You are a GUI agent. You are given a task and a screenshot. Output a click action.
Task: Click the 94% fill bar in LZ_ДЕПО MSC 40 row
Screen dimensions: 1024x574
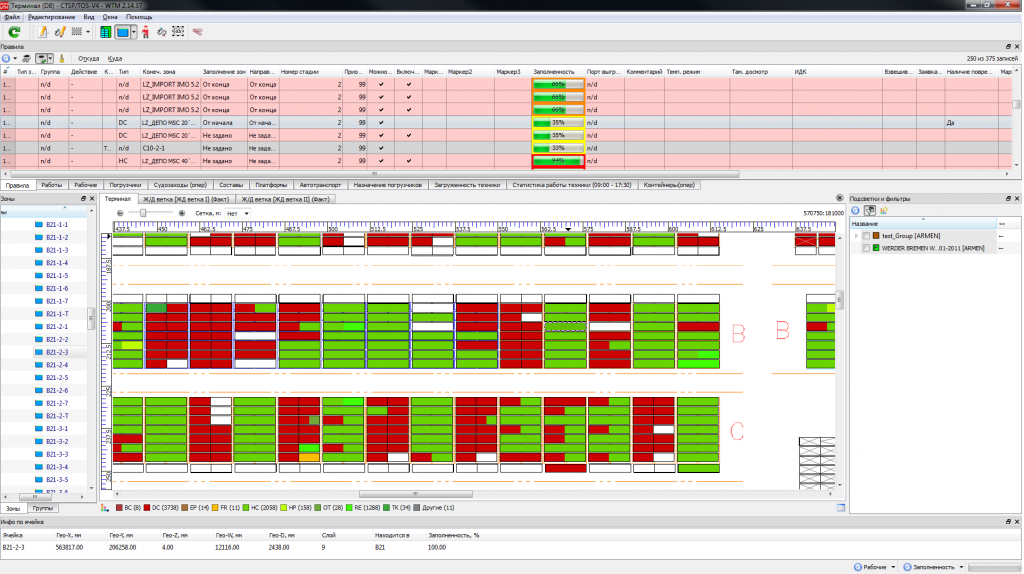[558, 161]
